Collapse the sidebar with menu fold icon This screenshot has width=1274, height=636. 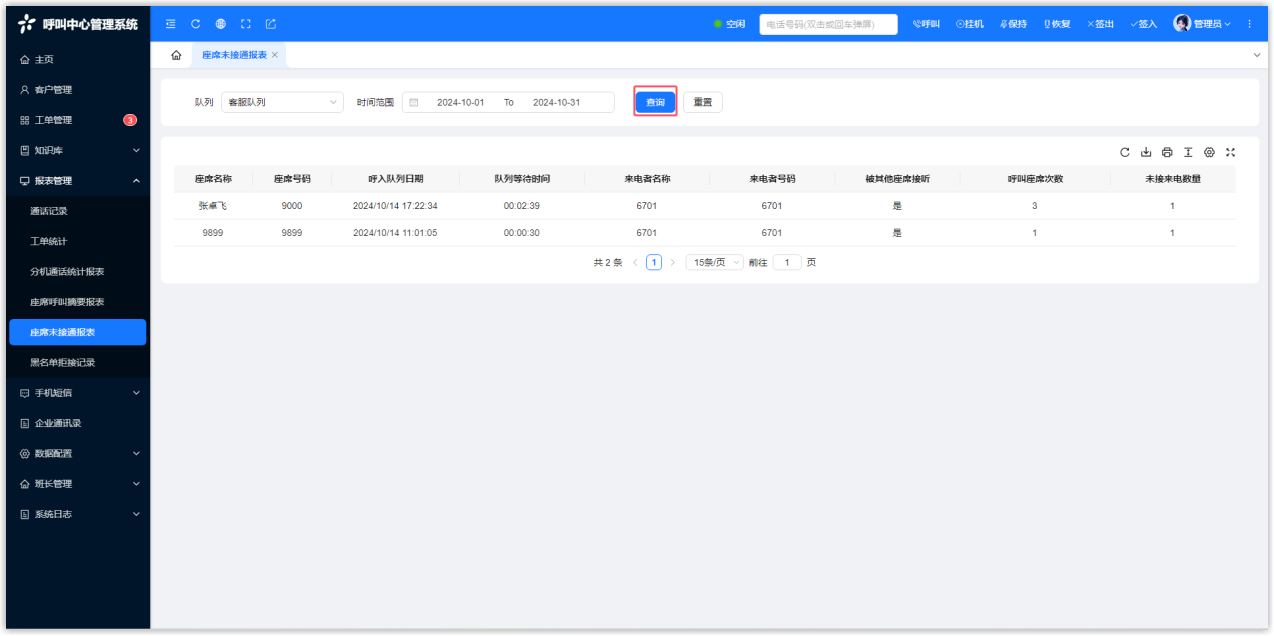(x=171, y=24)
